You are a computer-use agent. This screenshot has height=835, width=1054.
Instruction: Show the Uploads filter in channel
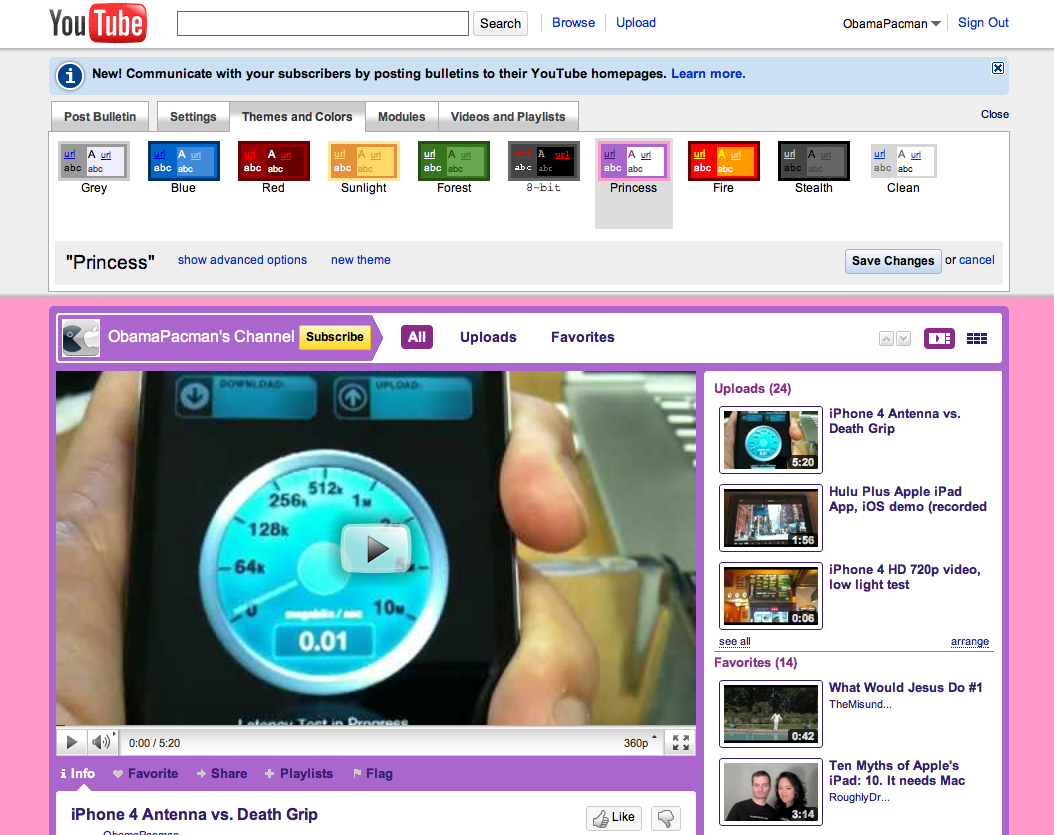[488, 337]
